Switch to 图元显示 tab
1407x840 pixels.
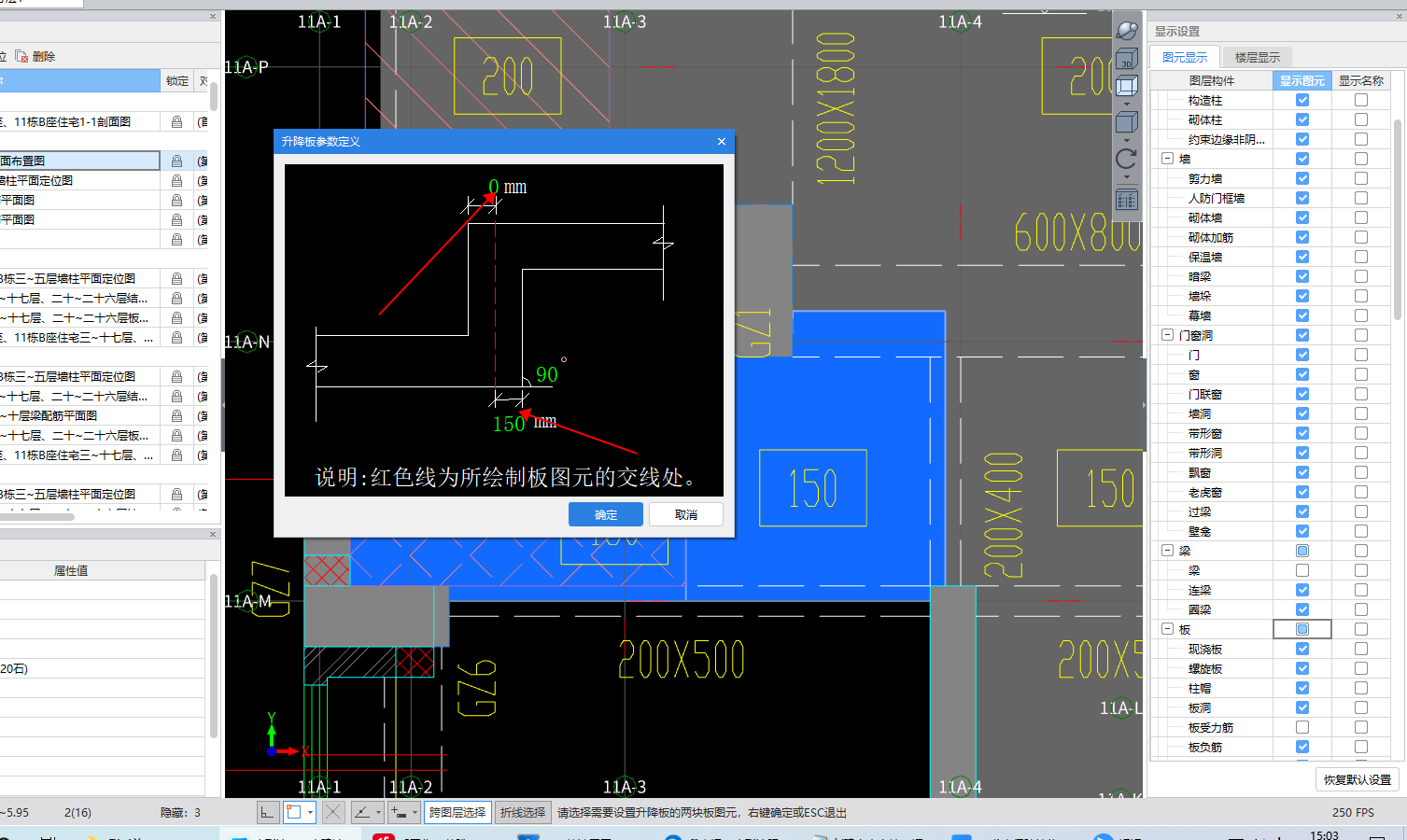pos(1185,57)
